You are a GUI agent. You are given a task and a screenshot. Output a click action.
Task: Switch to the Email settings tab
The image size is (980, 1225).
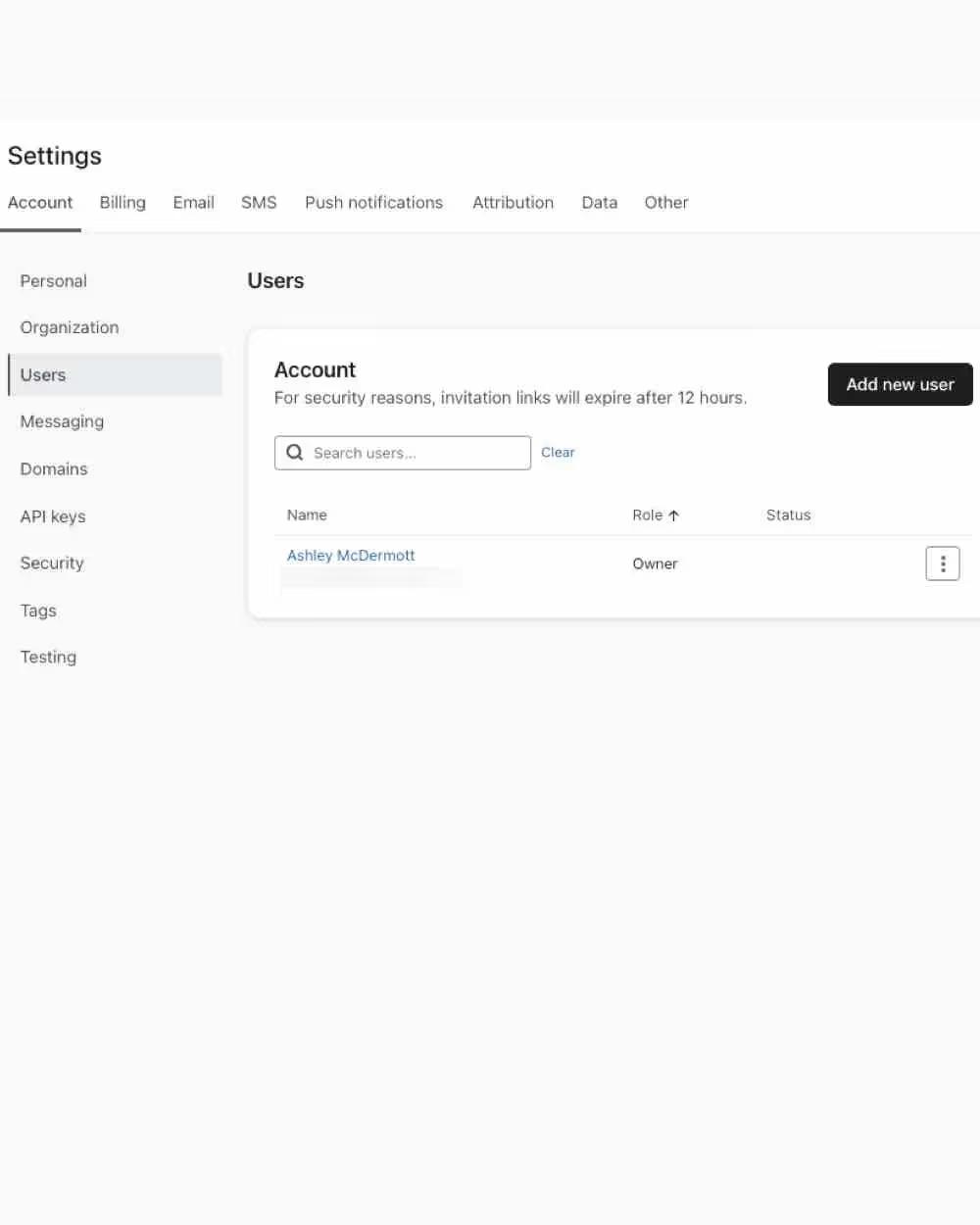point(193,203)
